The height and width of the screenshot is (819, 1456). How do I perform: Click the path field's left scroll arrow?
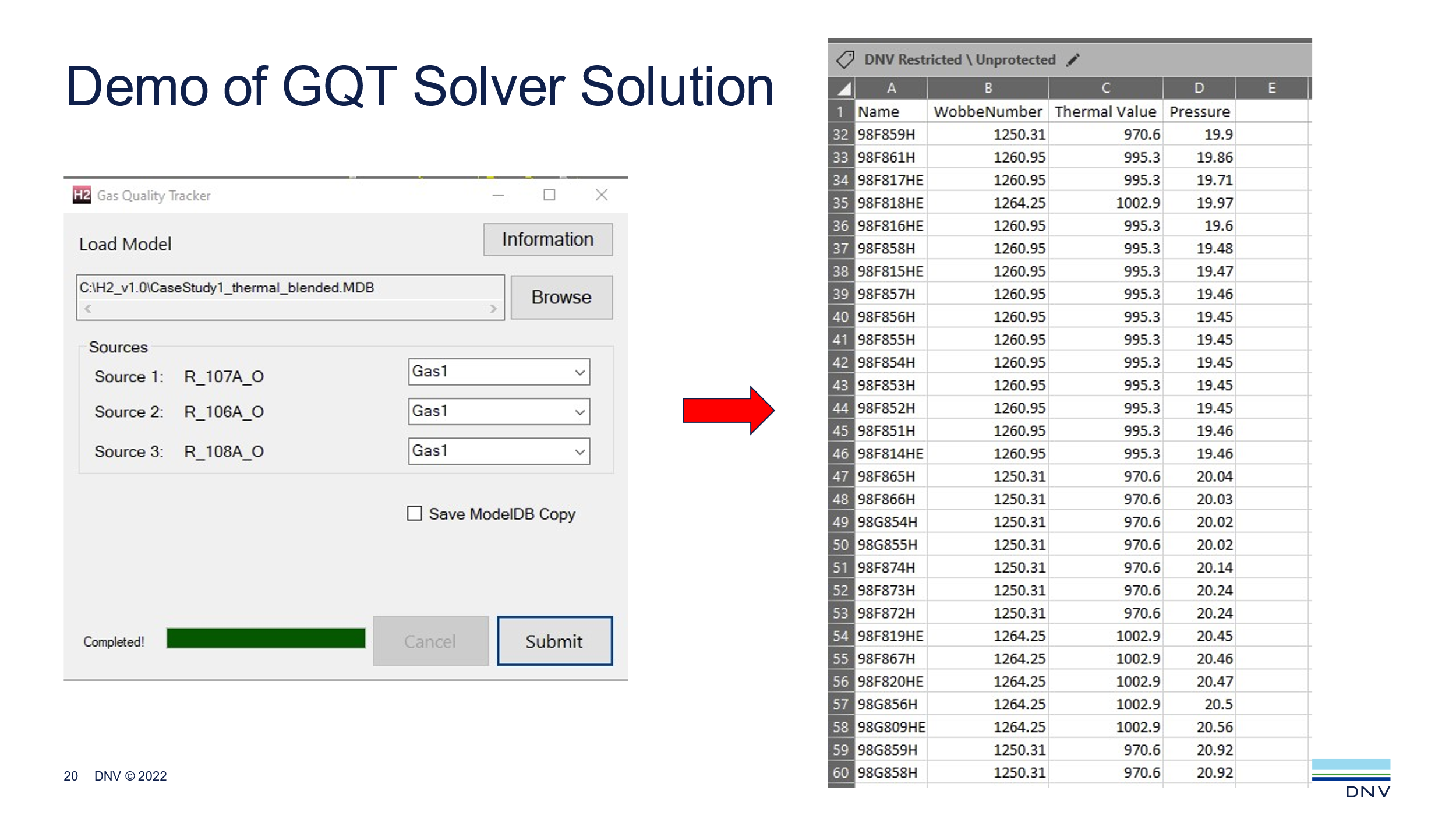tap(88, 309)
